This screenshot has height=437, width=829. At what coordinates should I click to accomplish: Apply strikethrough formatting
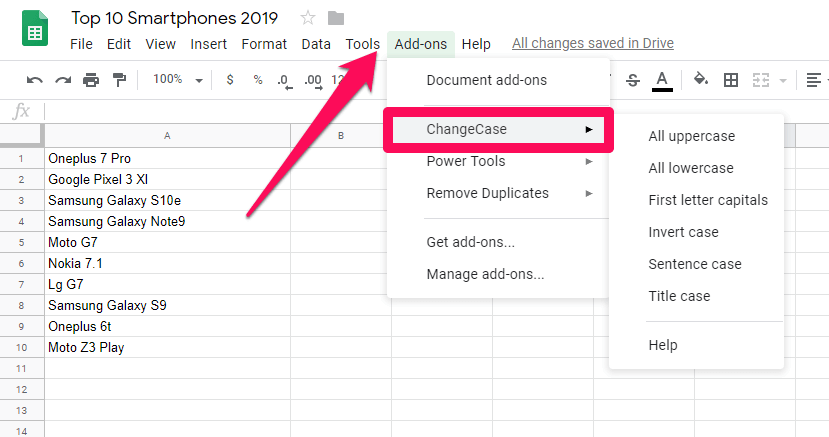(x=633, y=80)
